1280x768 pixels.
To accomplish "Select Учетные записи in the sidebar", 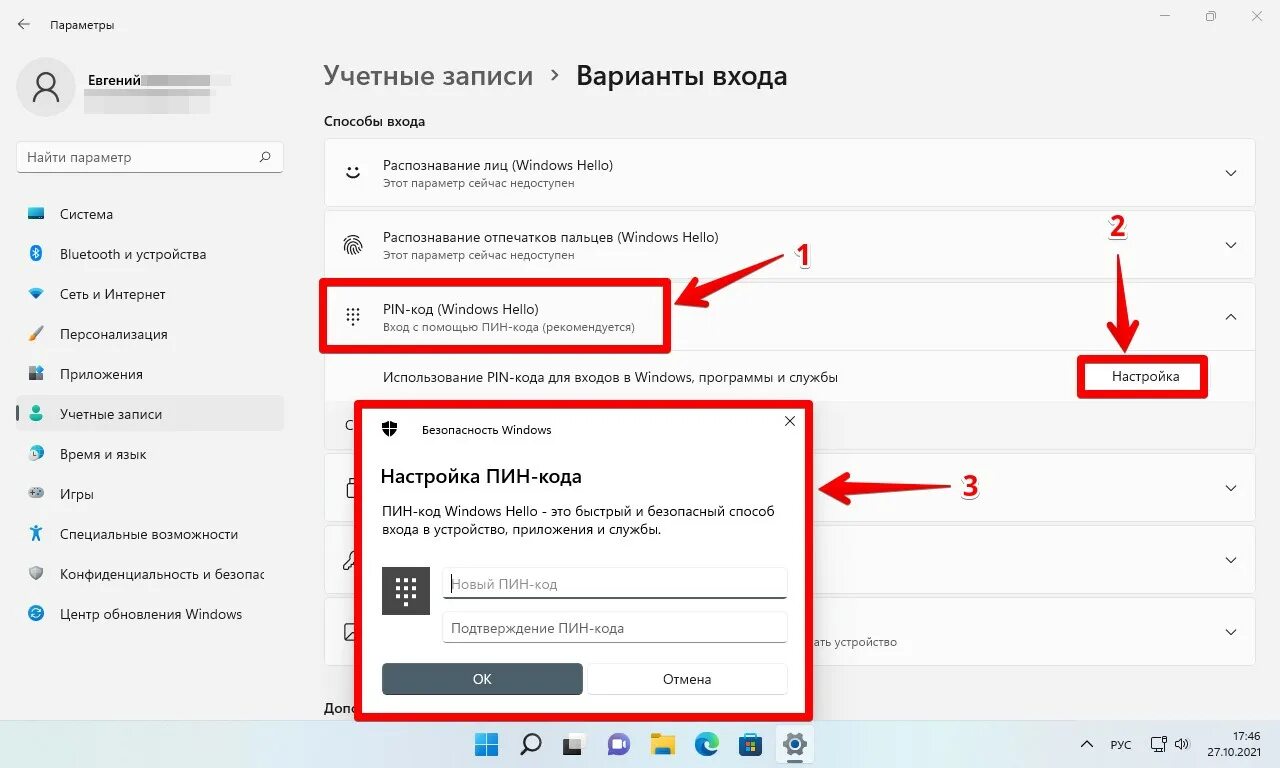I will click(150, 414).
